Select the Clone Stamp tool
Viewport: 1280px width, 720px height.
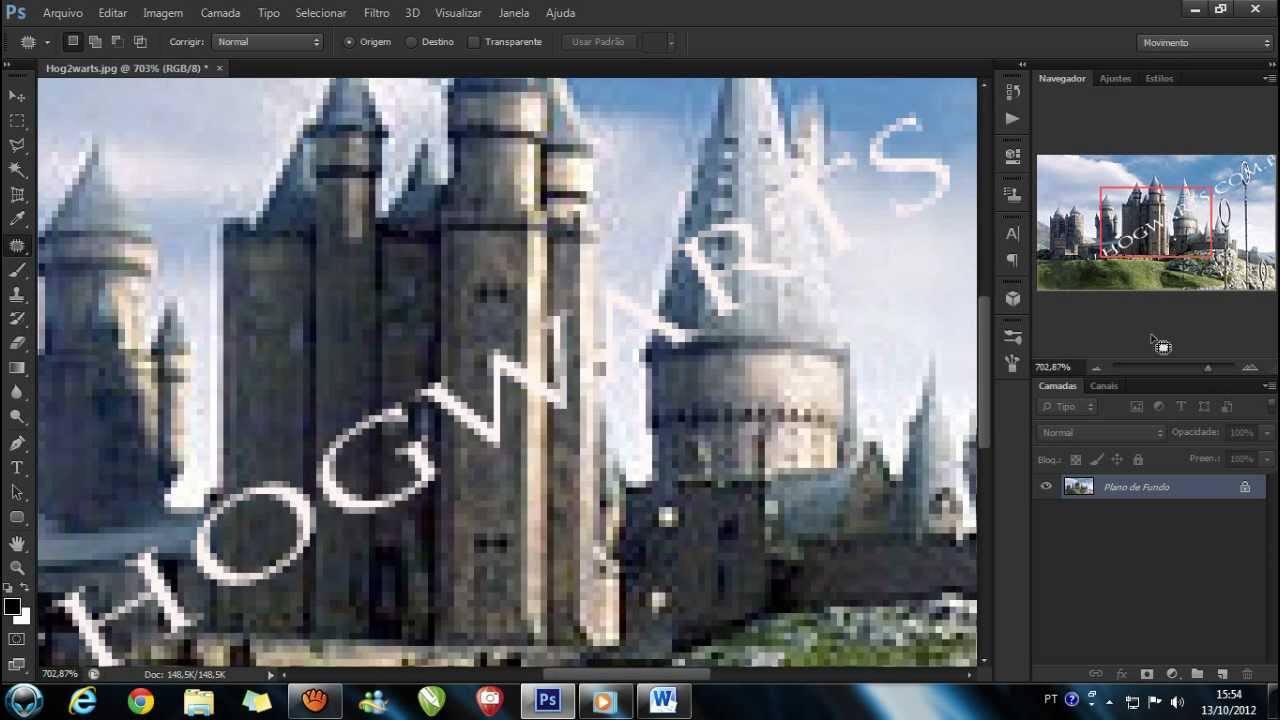17,295
